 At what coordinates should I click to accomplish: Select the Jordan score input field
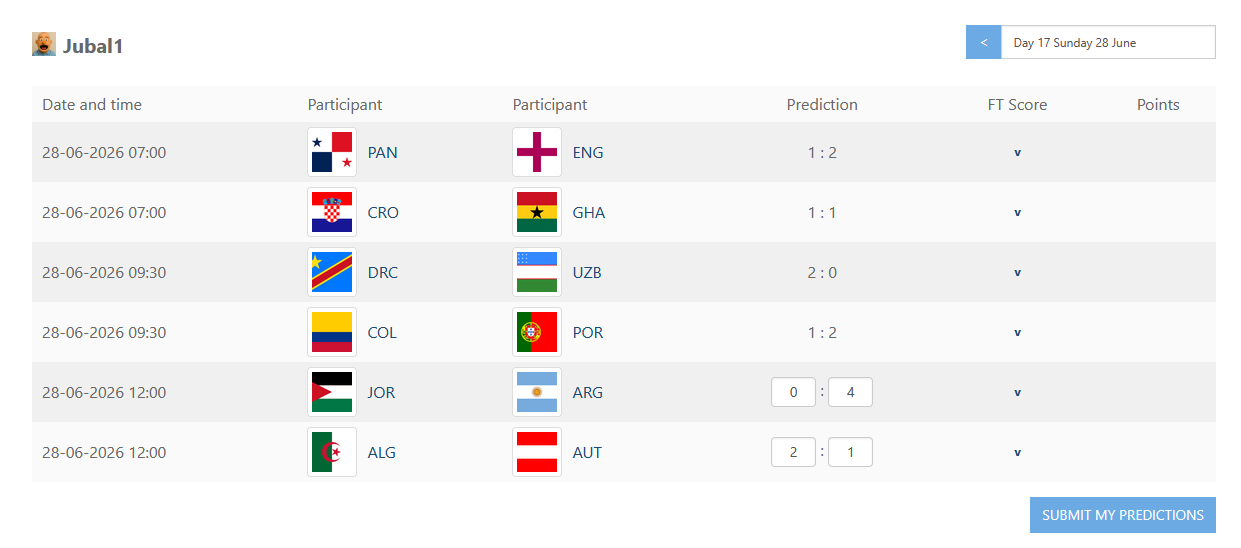[x=794, y=392]
